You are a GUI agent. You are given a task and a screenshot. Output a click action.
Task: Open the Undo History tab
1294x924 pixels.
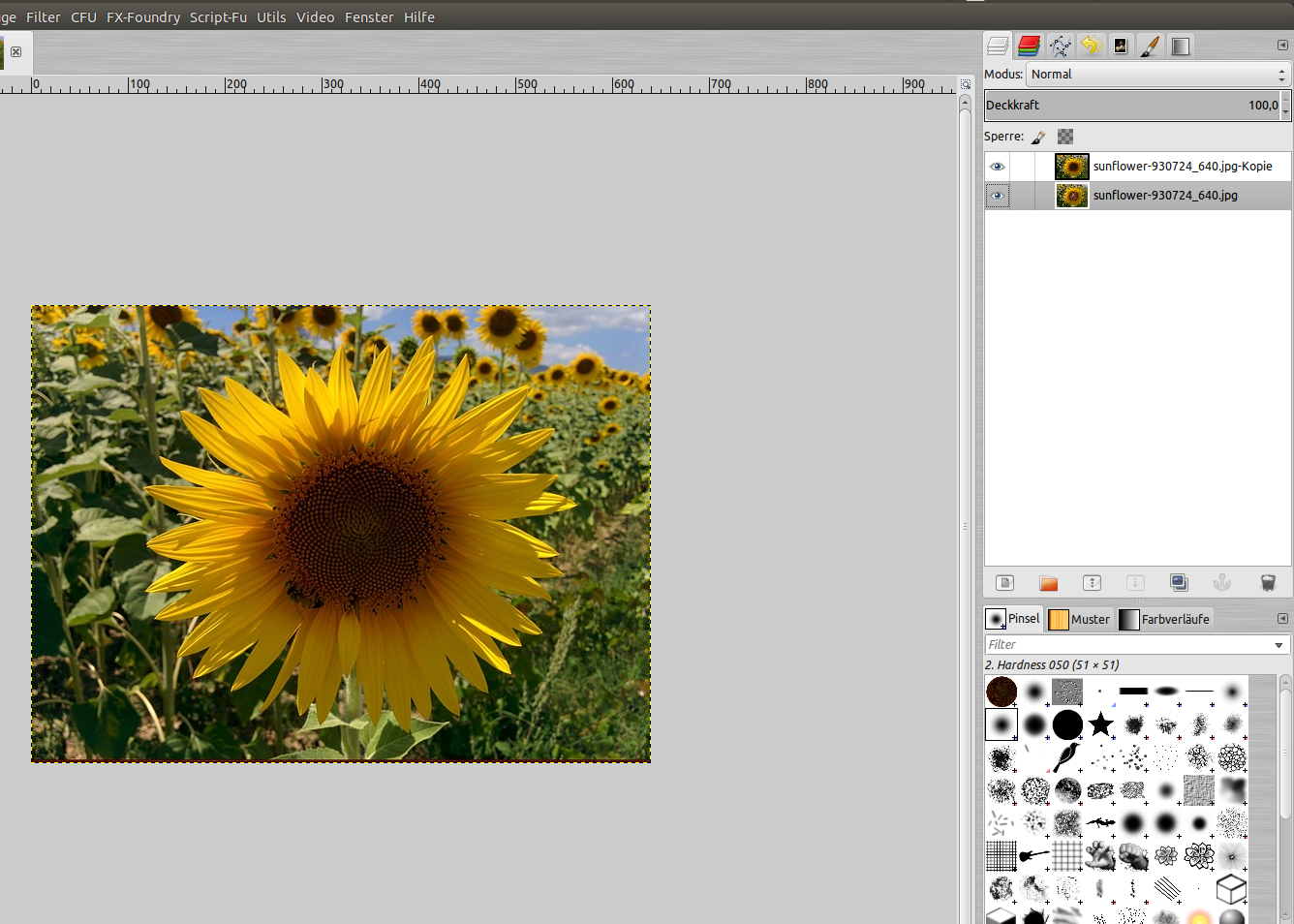coord(1091,46)
